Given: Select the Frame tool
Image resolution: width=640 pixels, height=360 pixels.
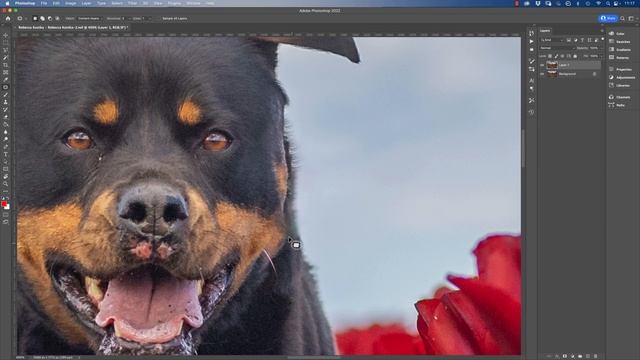Looking at the screenshot, I should click(x=5, y=72).
